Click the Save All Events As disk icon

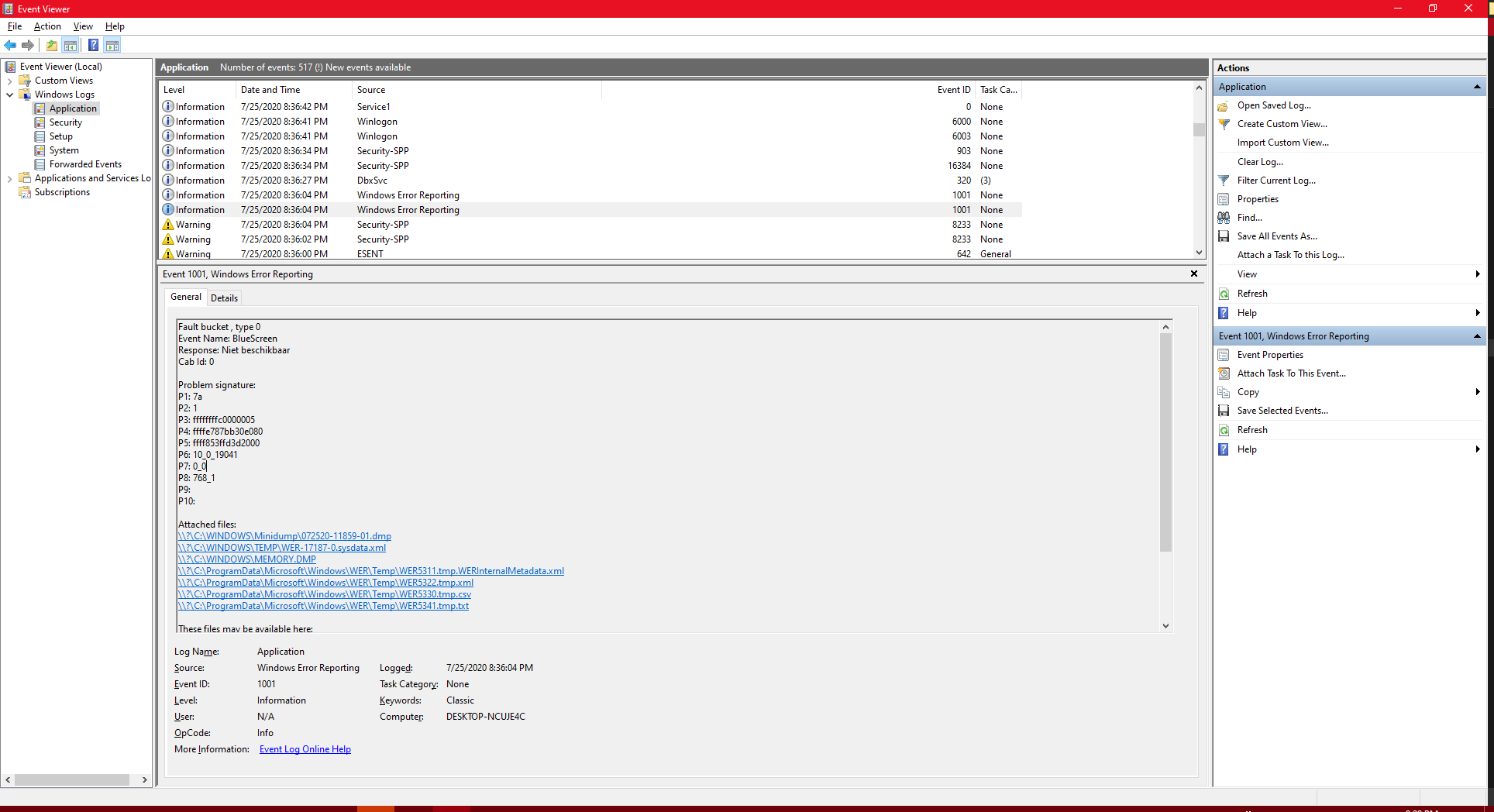pyautogui.click(x=1224, y=236)
